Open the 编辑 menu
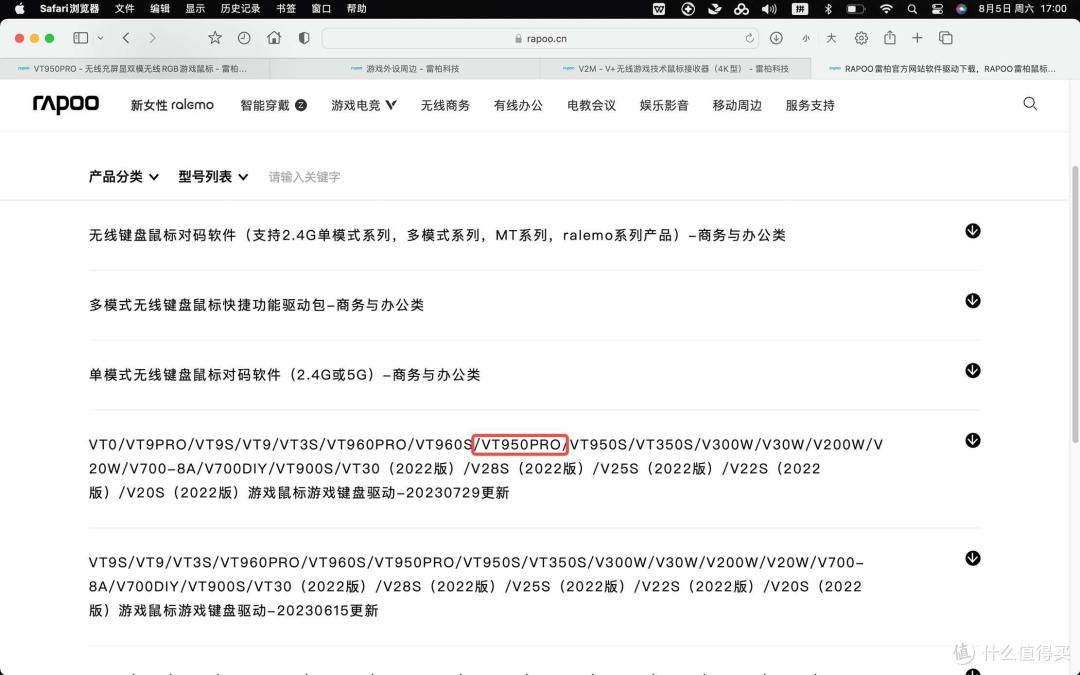Screen dimensions: 1080x675 point(160,9)
